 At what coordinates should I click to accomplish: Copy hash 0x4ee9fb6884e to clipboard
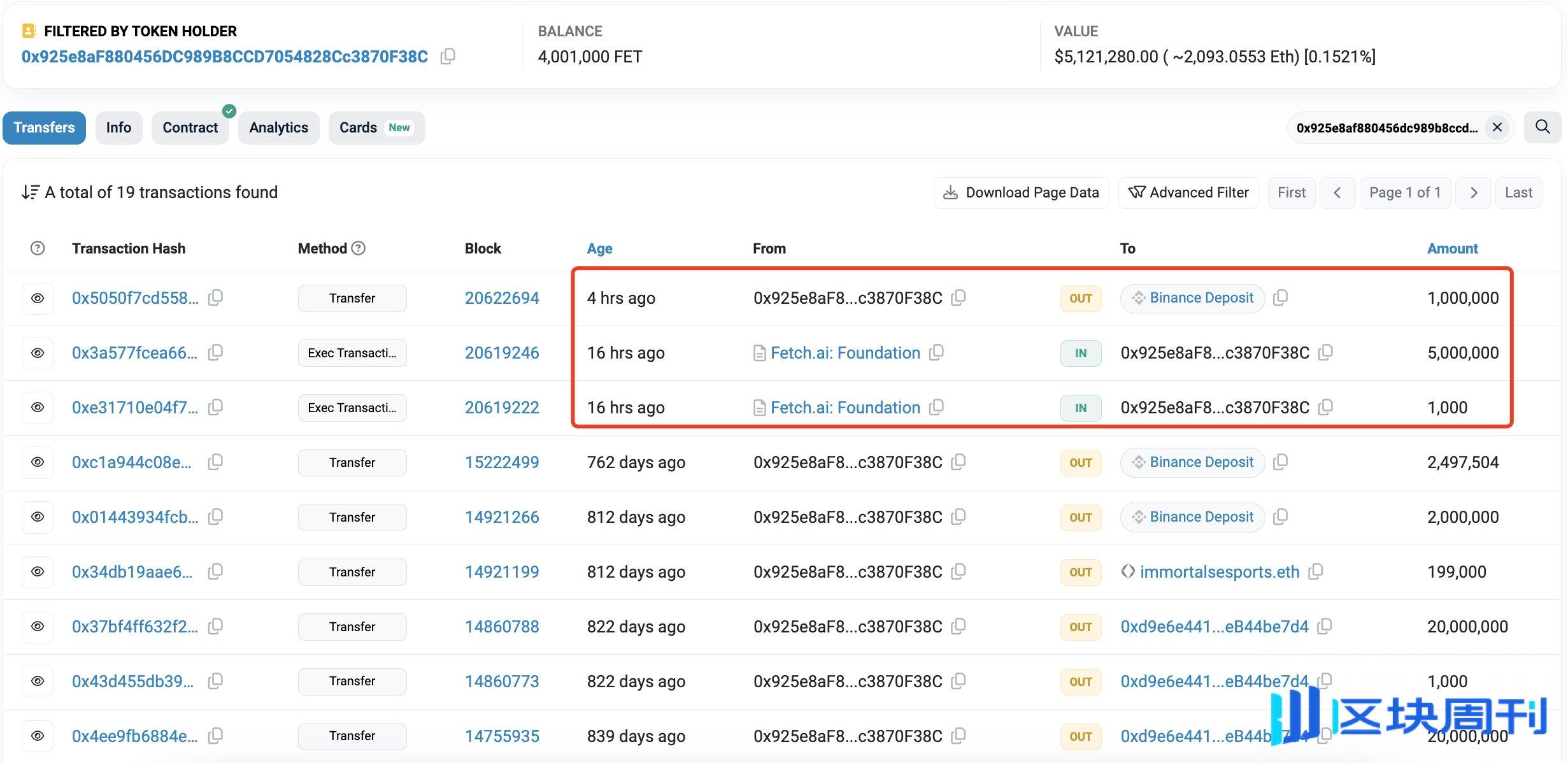[216, 736]
